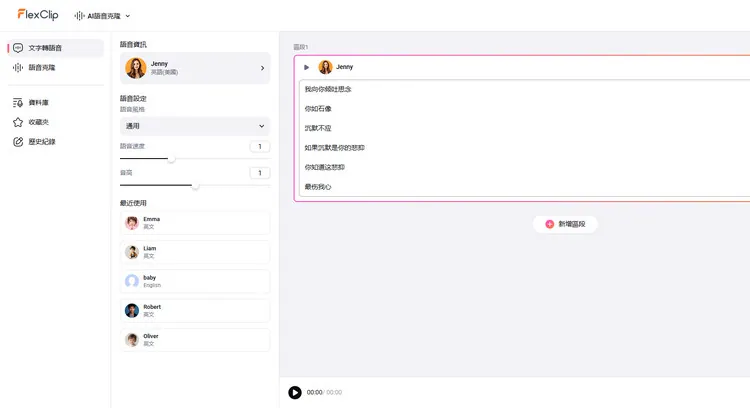Screen dimensions: 750x408
Task: Click the text line 如果沉默是你的悲抑
Action: (x=335, y=148)
